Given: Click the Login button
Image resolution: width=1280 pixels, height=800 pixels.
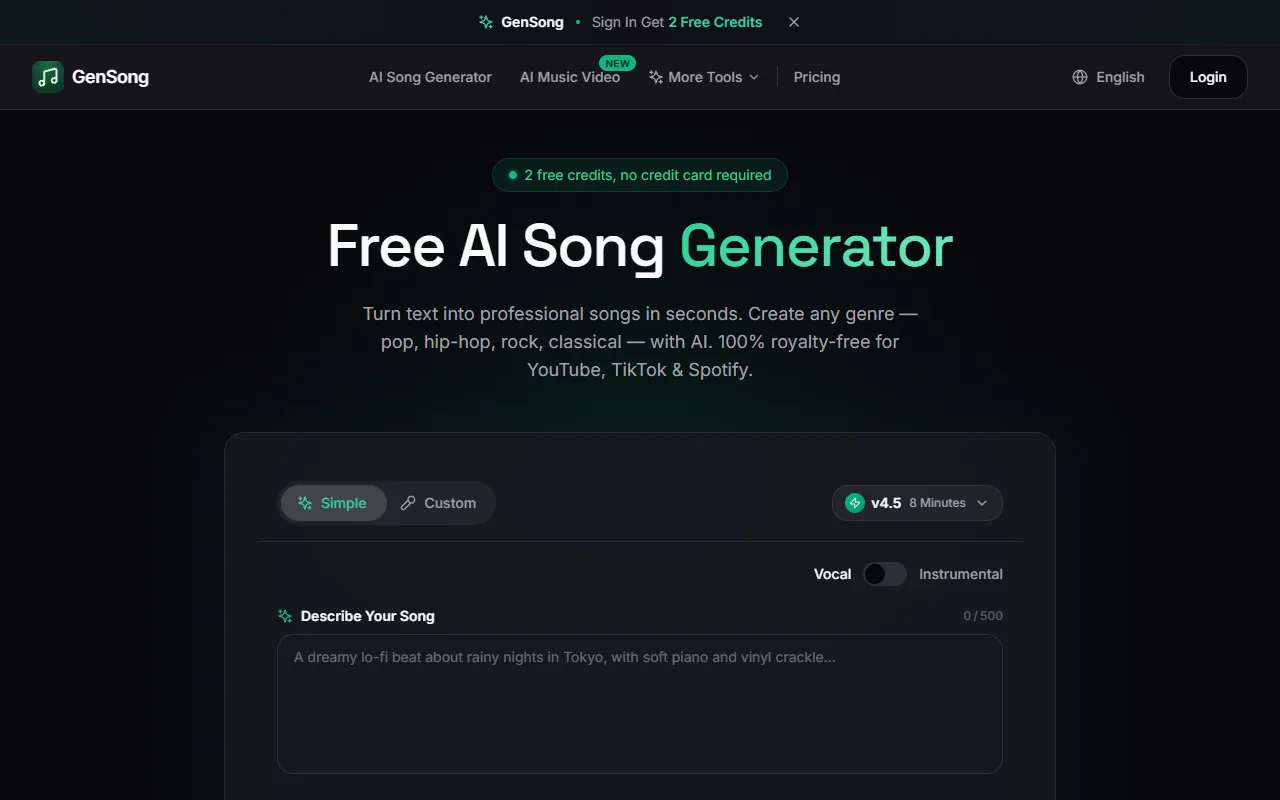Looking at the screenshot, I should coord(1208,77).
